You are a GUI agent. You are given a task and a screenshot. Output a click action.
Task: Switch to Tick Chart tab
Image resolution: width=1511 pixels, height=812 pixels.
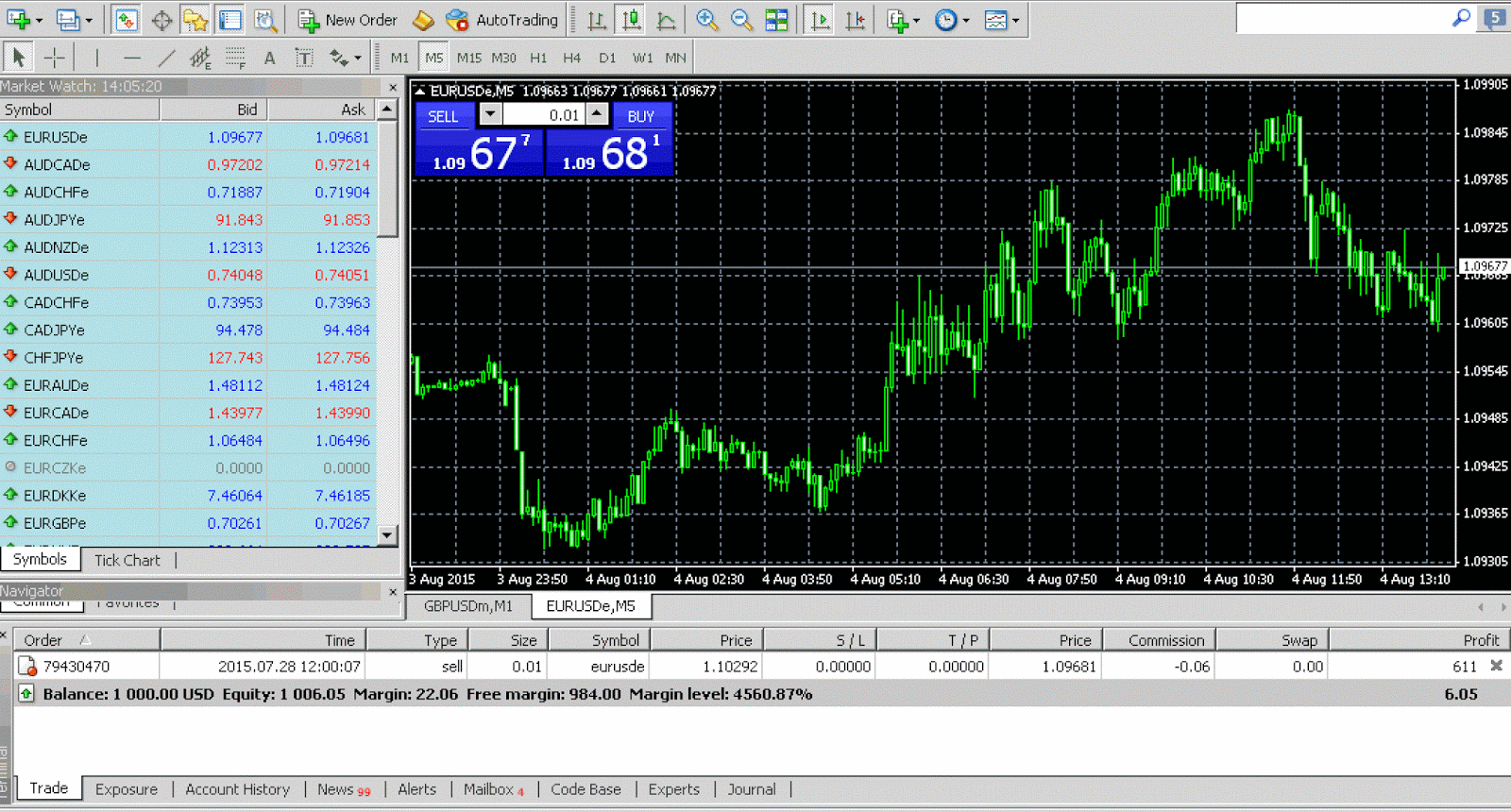(127, 560)
